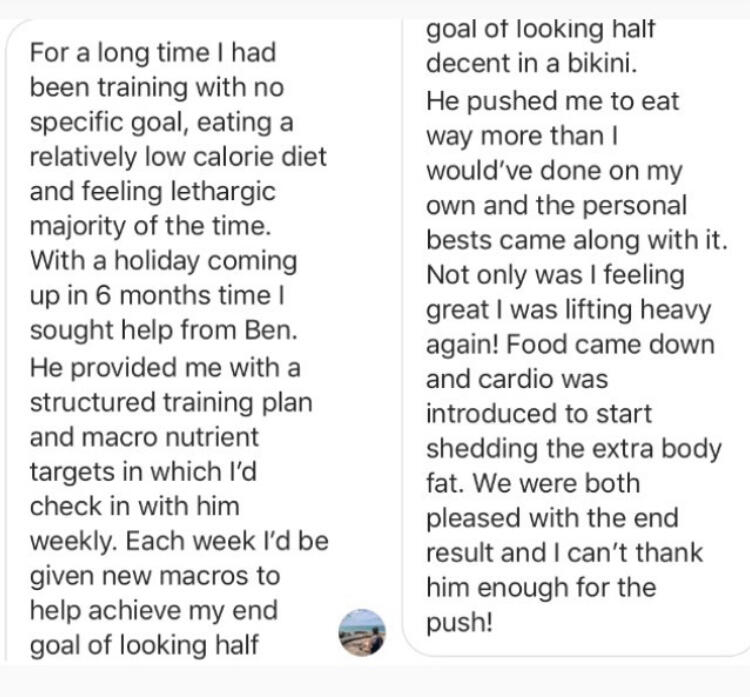Click the phrase 'again! Food came down'
The image size is (750, 697).
(x=570, y=344)
